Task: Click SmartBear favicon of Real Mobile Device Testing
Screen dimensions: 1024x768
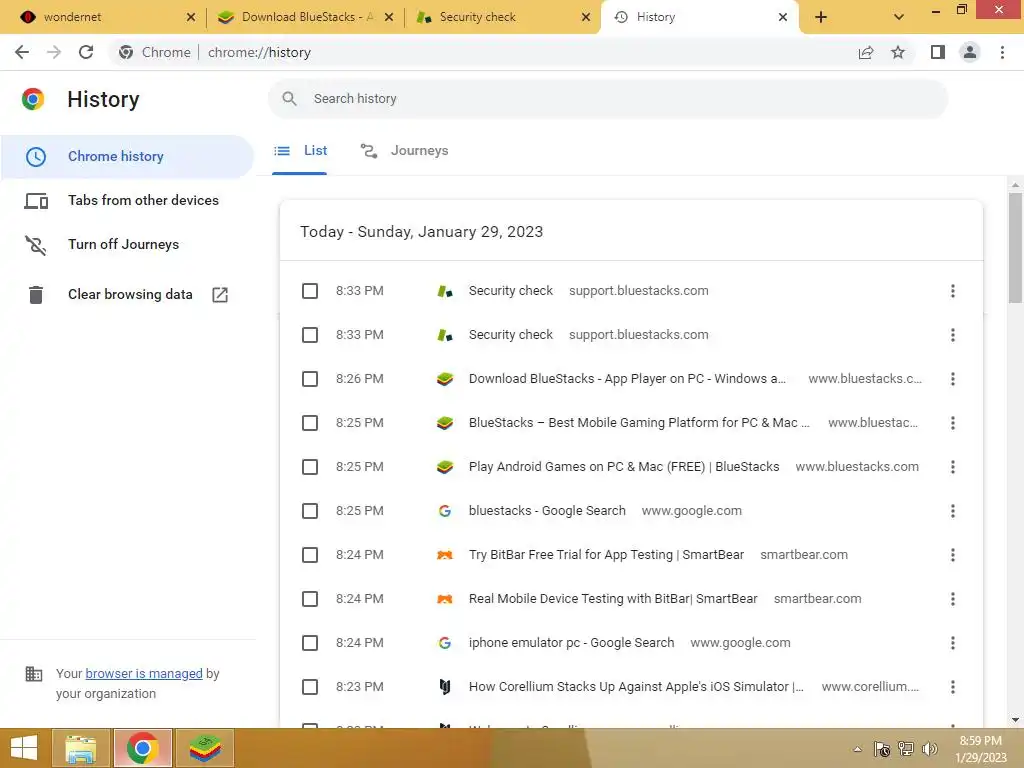Action: pos(445,599)
